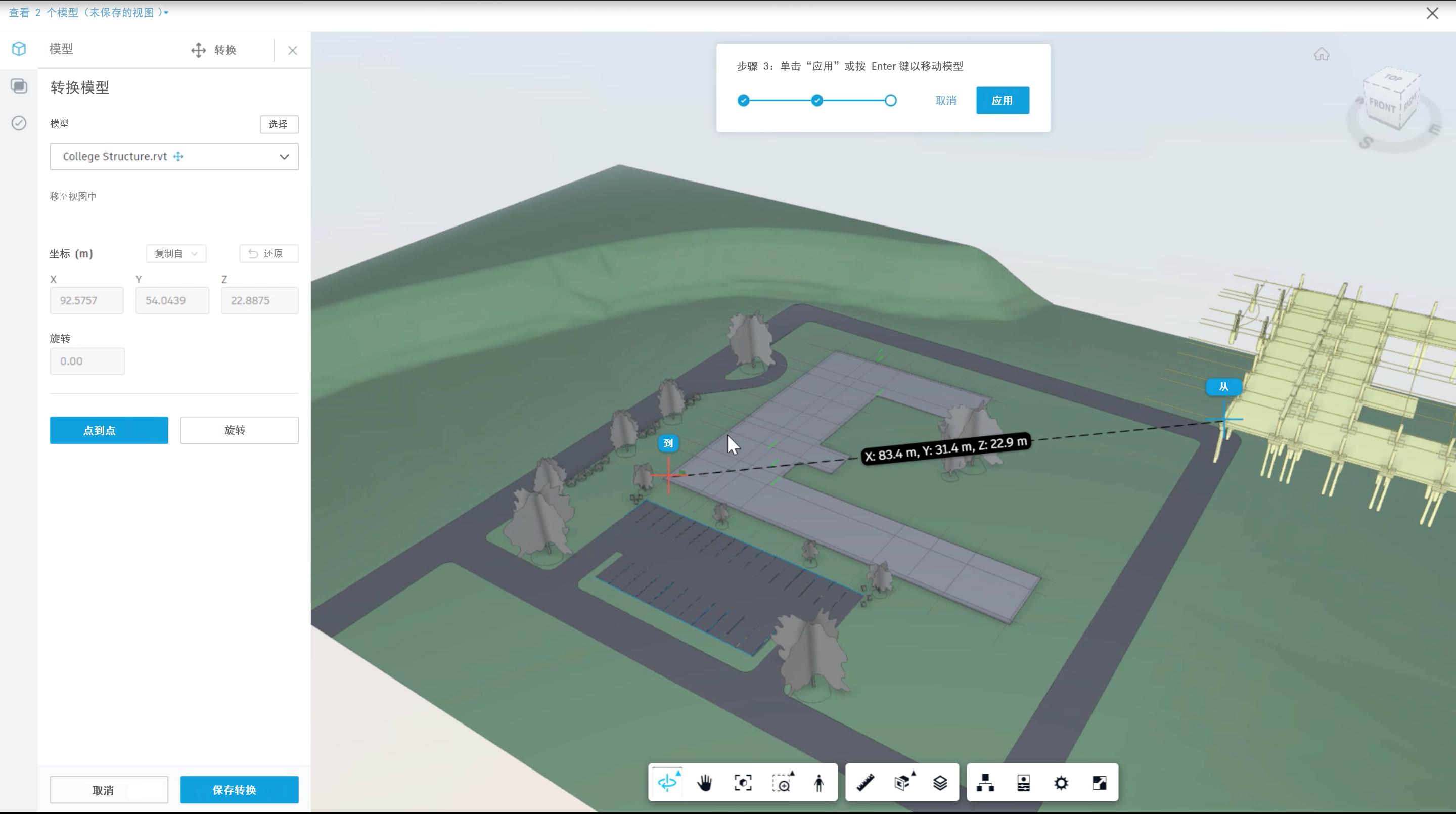This screenshot has height=814, width=1456.
Task: Open viewer Settings gear icon
Action: 1061,783
